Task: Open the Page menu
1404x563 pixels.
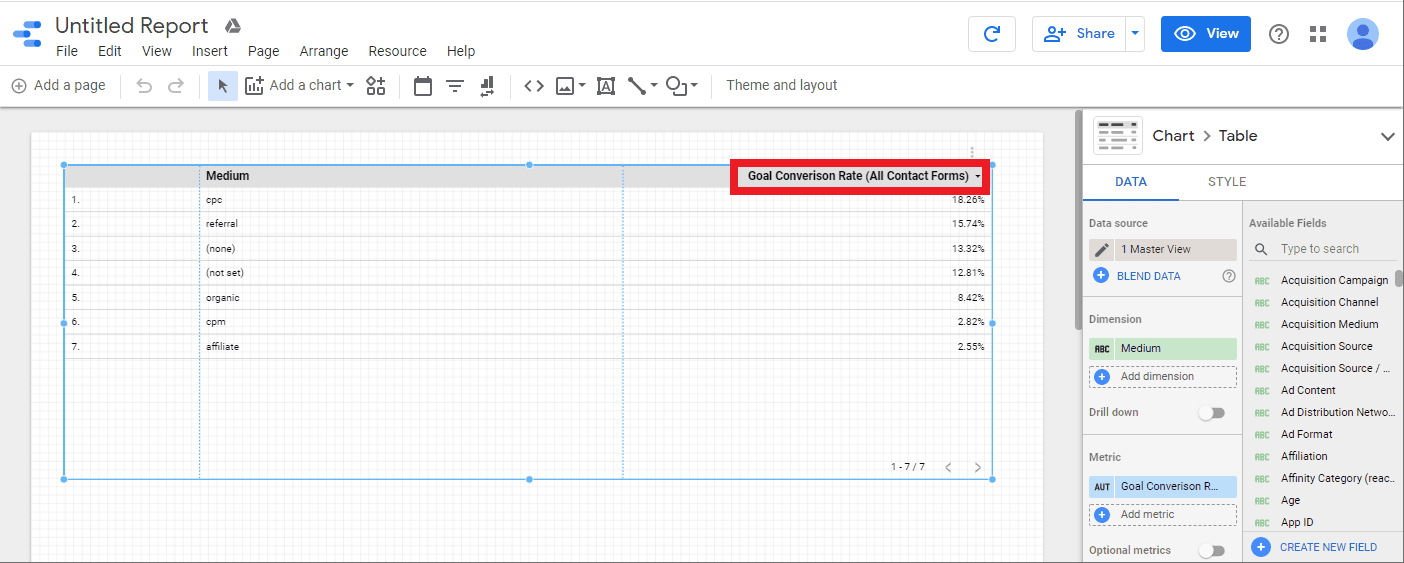Action: [x=264, y=51]
